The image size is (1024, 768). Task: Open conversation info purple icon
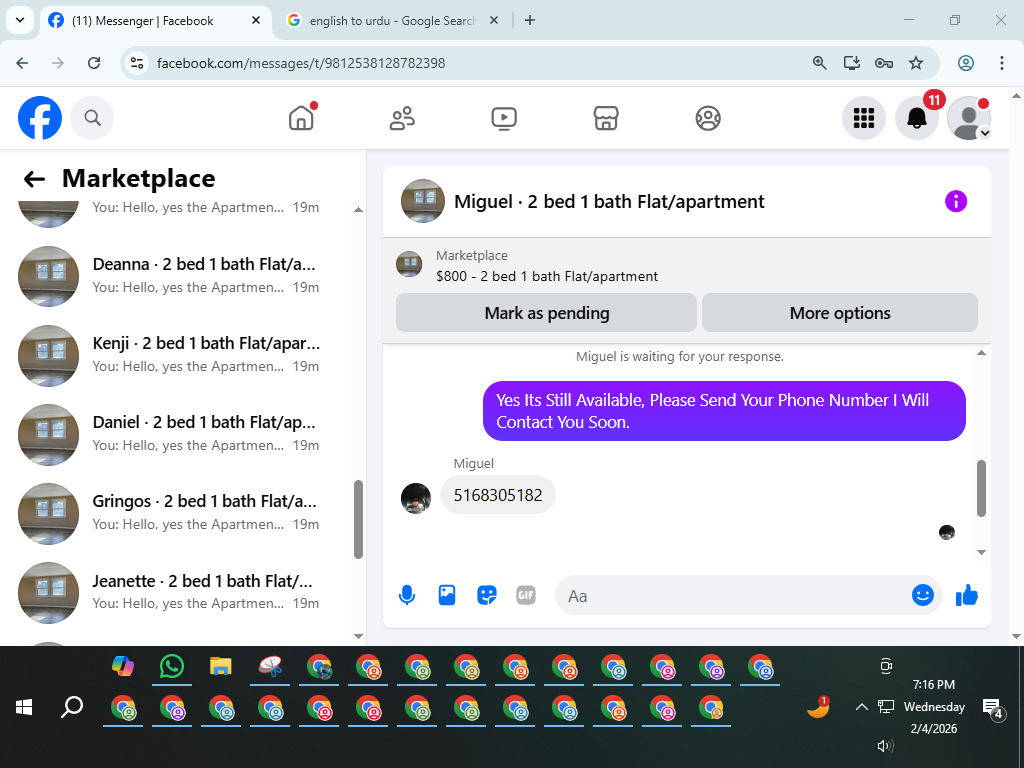tap(955, 201)
